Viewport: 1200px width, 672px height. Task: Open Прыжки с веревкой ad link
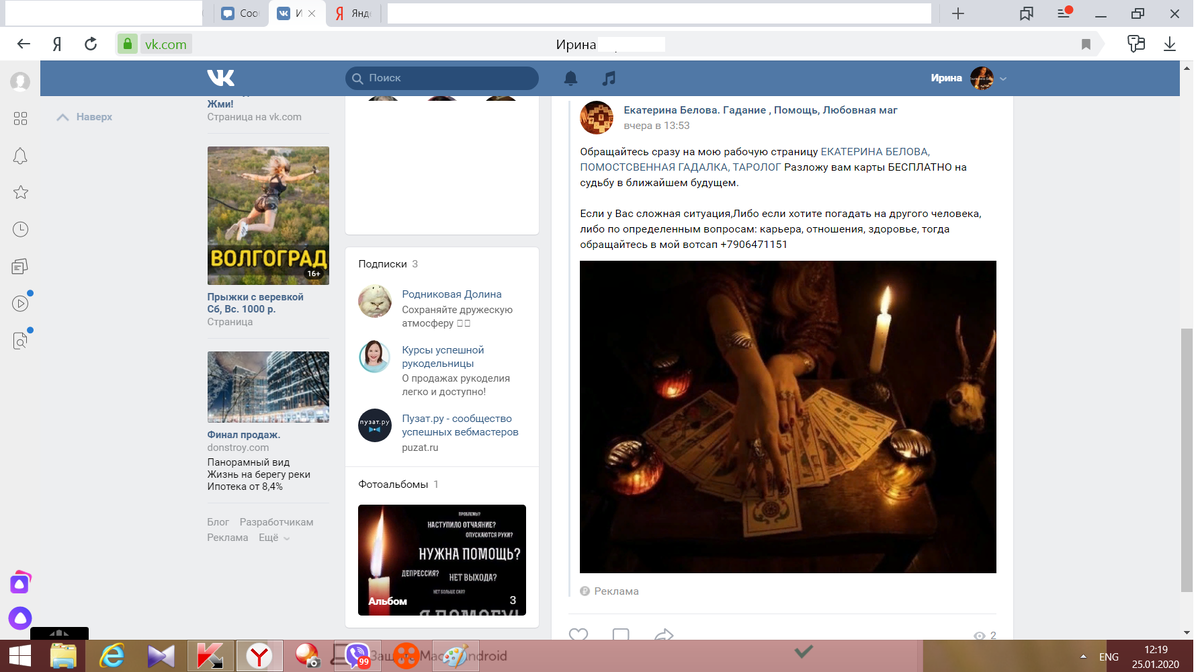click(255, 303)
